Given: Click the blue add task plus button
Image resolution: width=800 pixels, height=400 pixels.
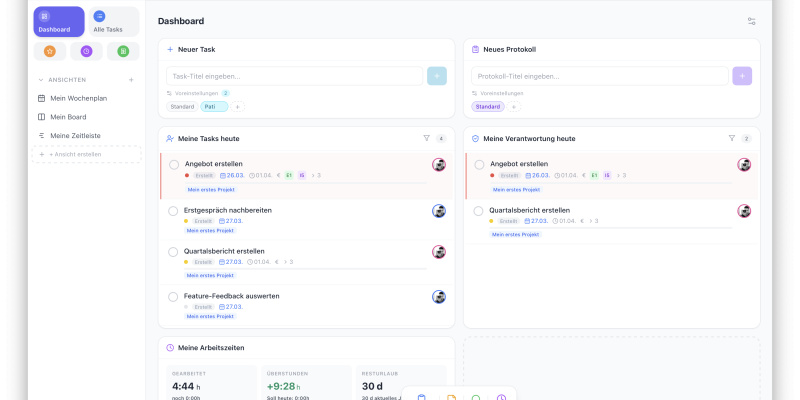Looking at the screenshot, I should point(437,76).
